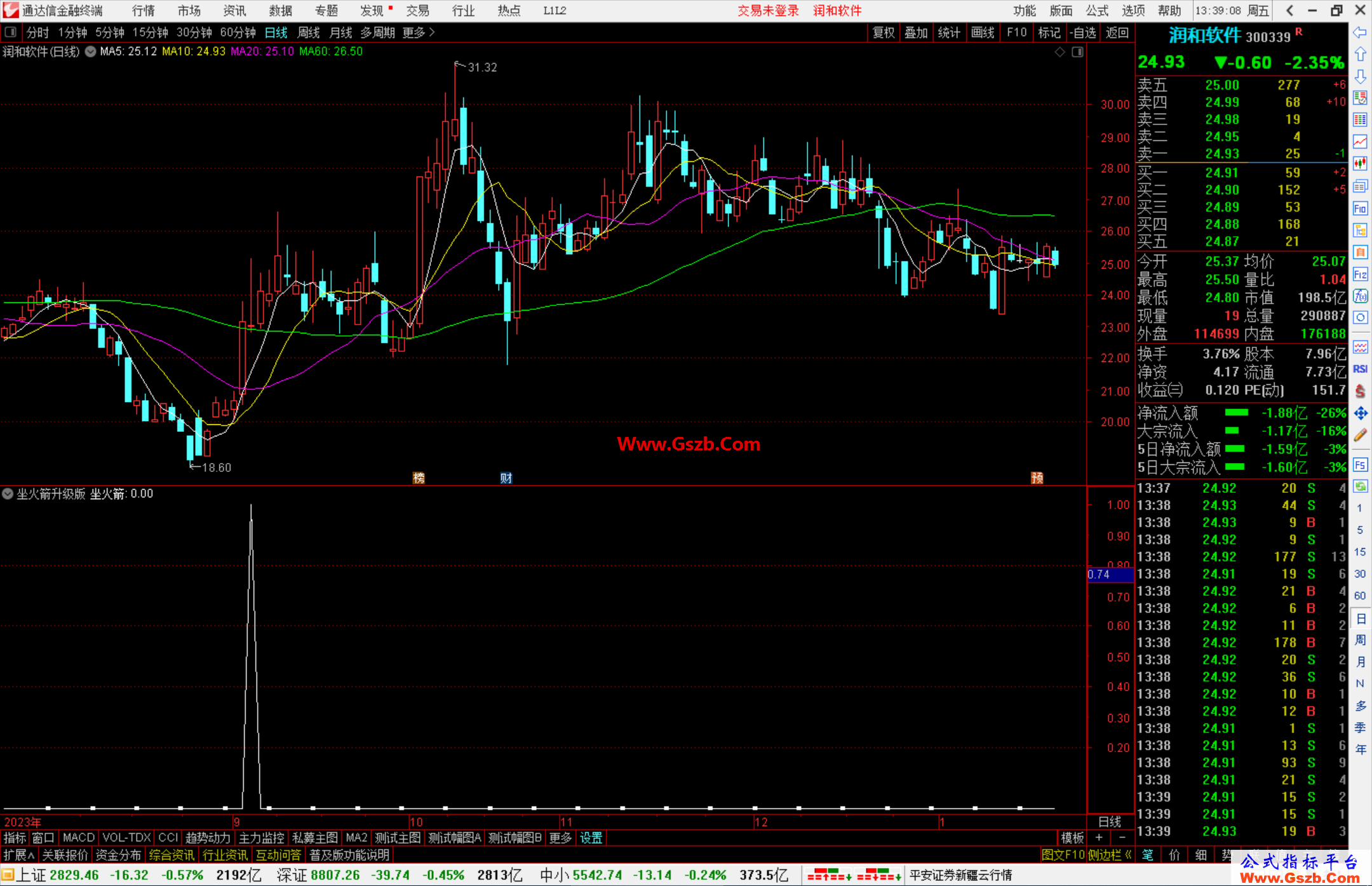Screen dimensions: 1372x886
Task: Click the FS sidebar icon
Action: tap(1360, 465)
